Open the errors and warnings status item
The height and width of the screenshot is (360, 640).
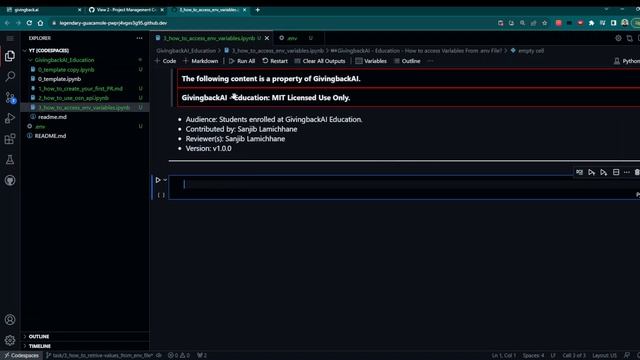coord(179,356)
